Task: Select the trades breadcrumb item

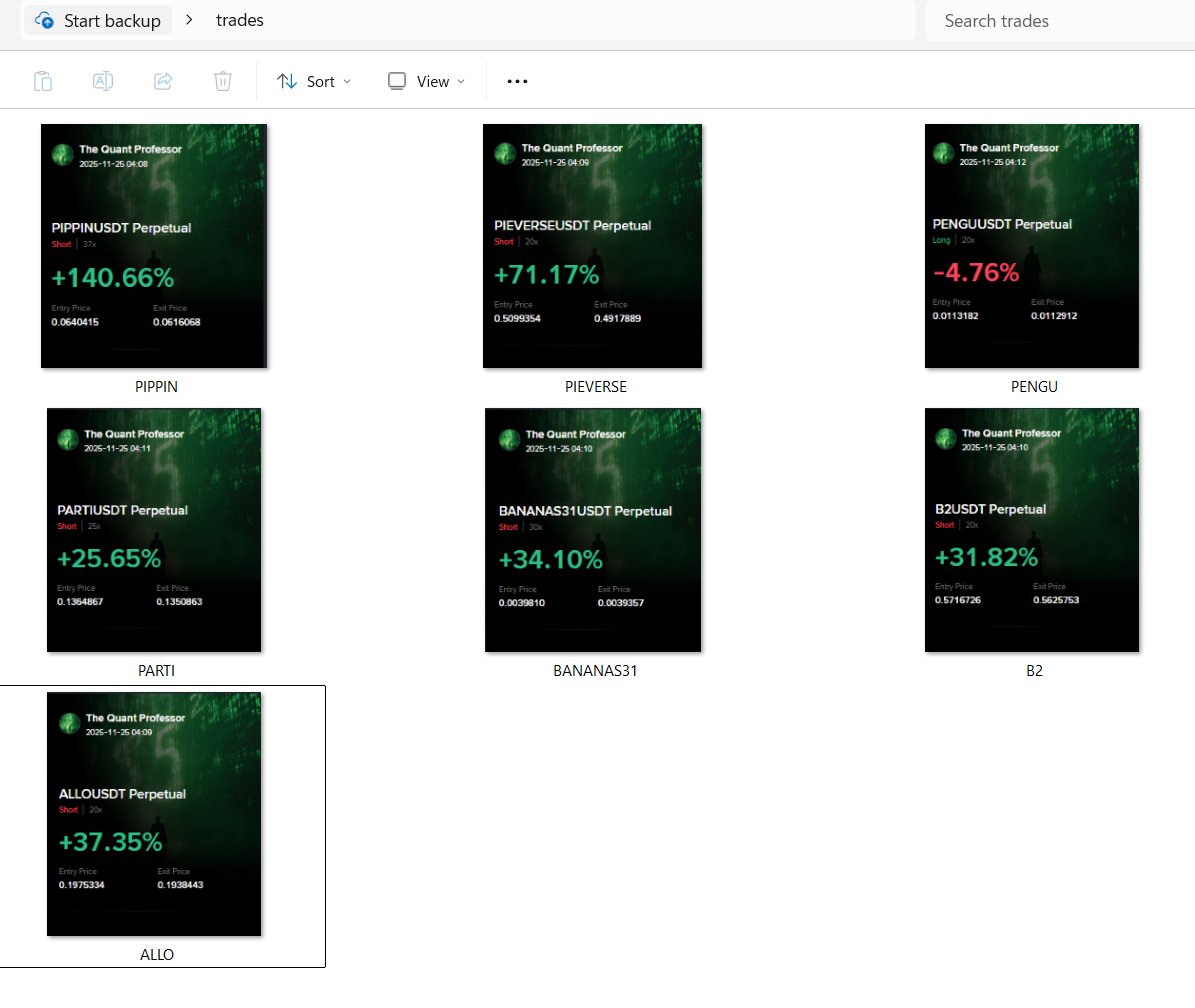Action: [x=240, y=20]
